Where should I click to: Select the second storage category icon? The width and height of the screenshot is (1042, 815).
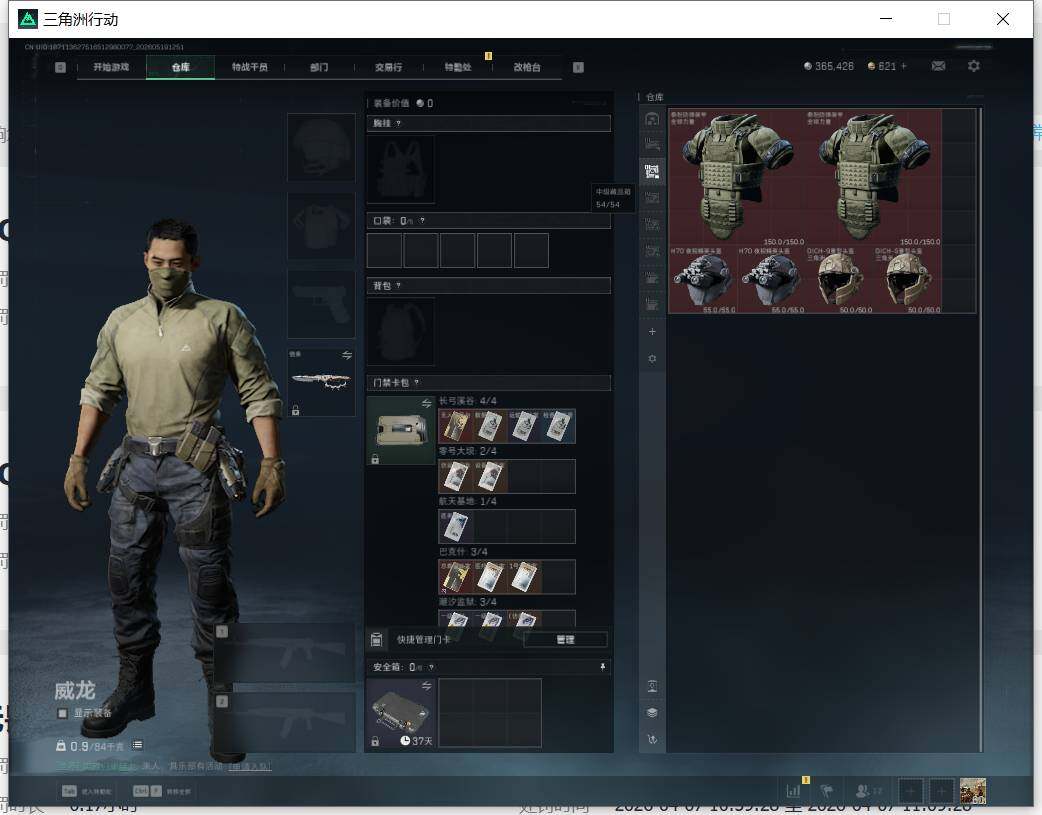click(x=652, y=145)
